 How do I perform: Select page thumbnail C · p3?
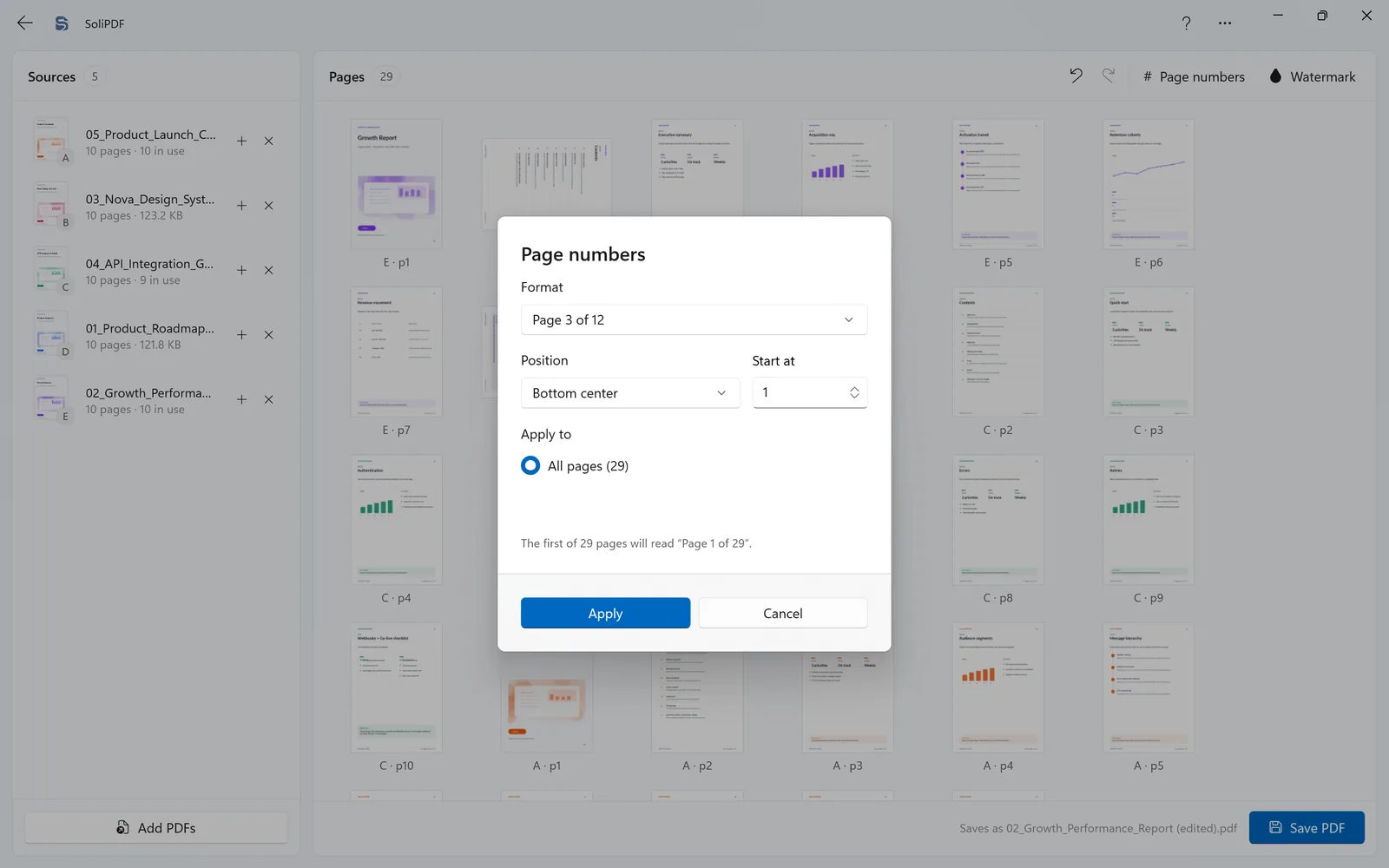coord(1149,352)
